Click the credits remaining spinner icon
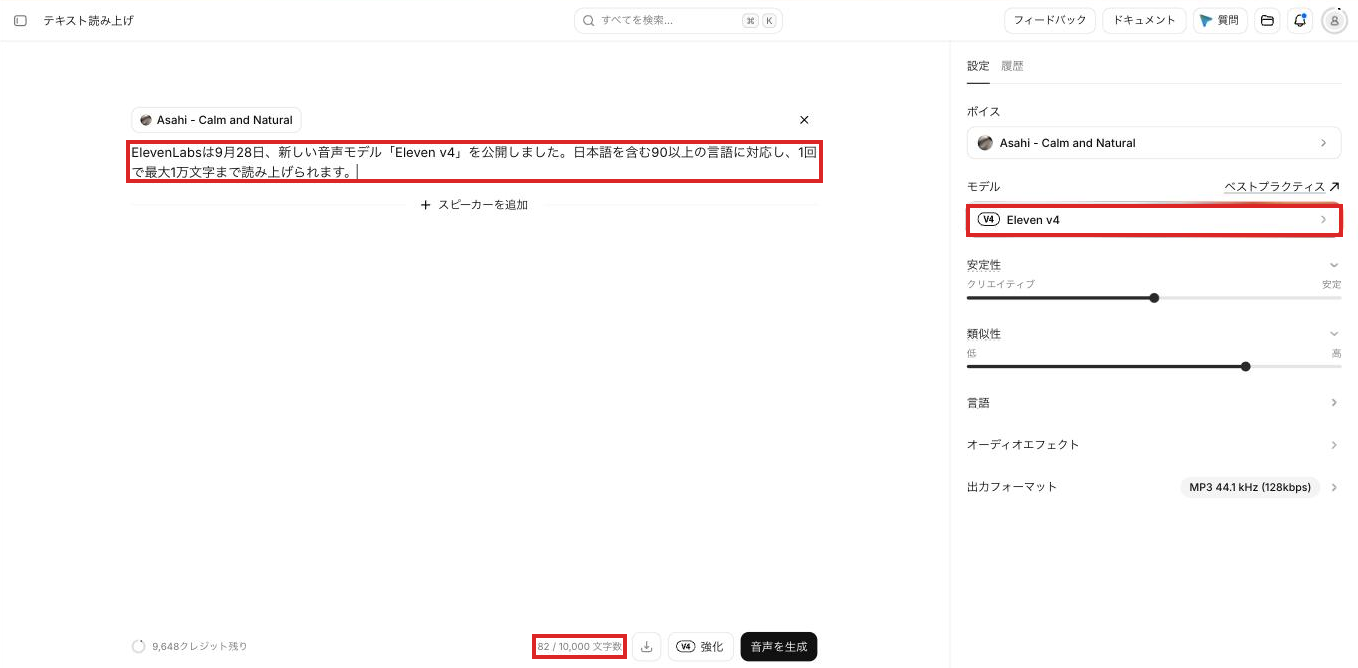 click(x=139, y=647)
